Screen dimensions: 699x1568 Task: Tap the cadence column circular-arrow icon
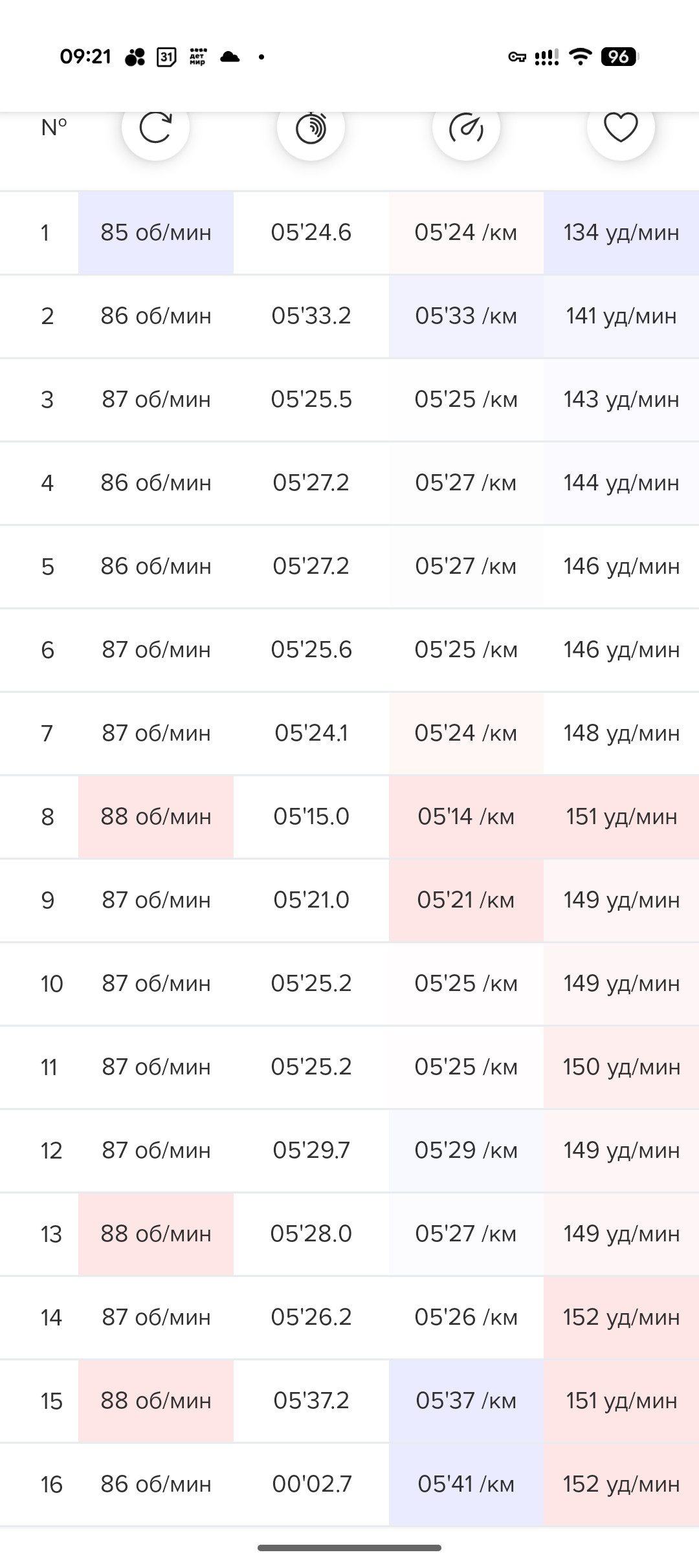pyautogui.click(x=155, y=127)
